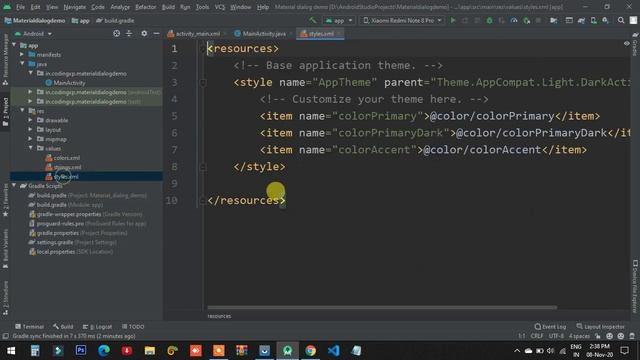640x360 pixels.
Task: Open Windows Start menu
Action: coord(11,351)
